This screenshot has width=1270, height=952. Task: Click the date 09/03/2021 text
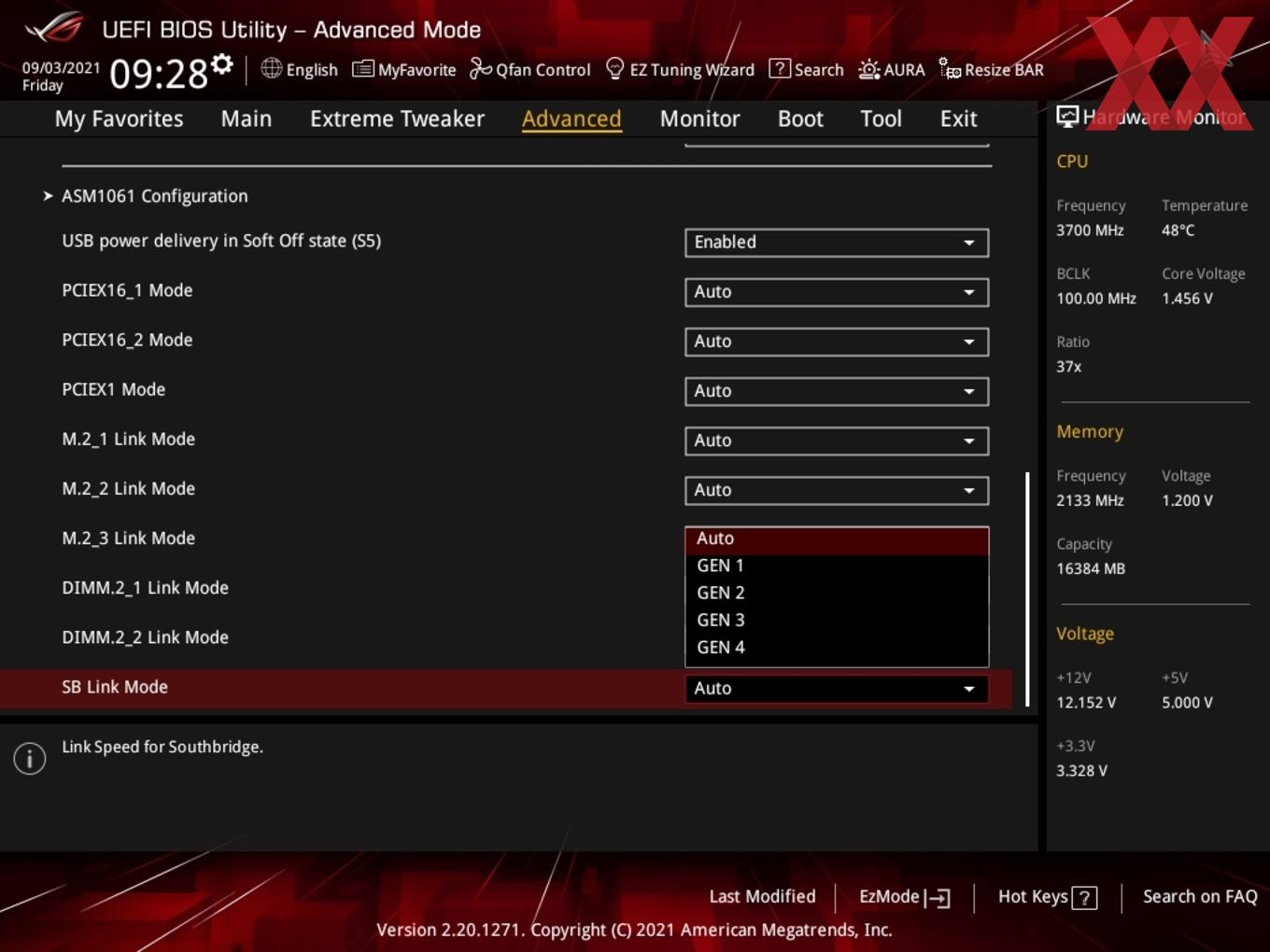[61, 68]
